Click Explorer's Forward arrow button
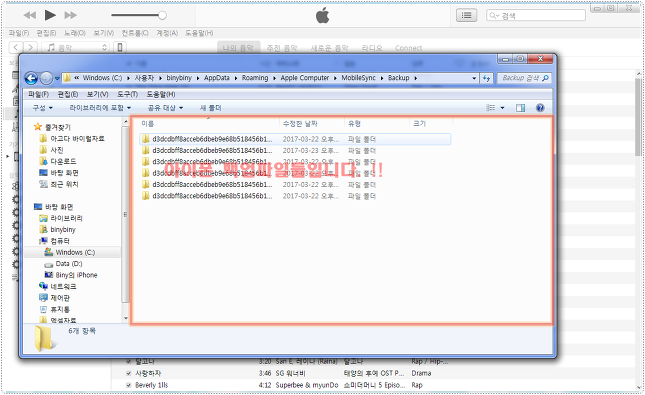 pyautogui.click(x=46, y=78)
